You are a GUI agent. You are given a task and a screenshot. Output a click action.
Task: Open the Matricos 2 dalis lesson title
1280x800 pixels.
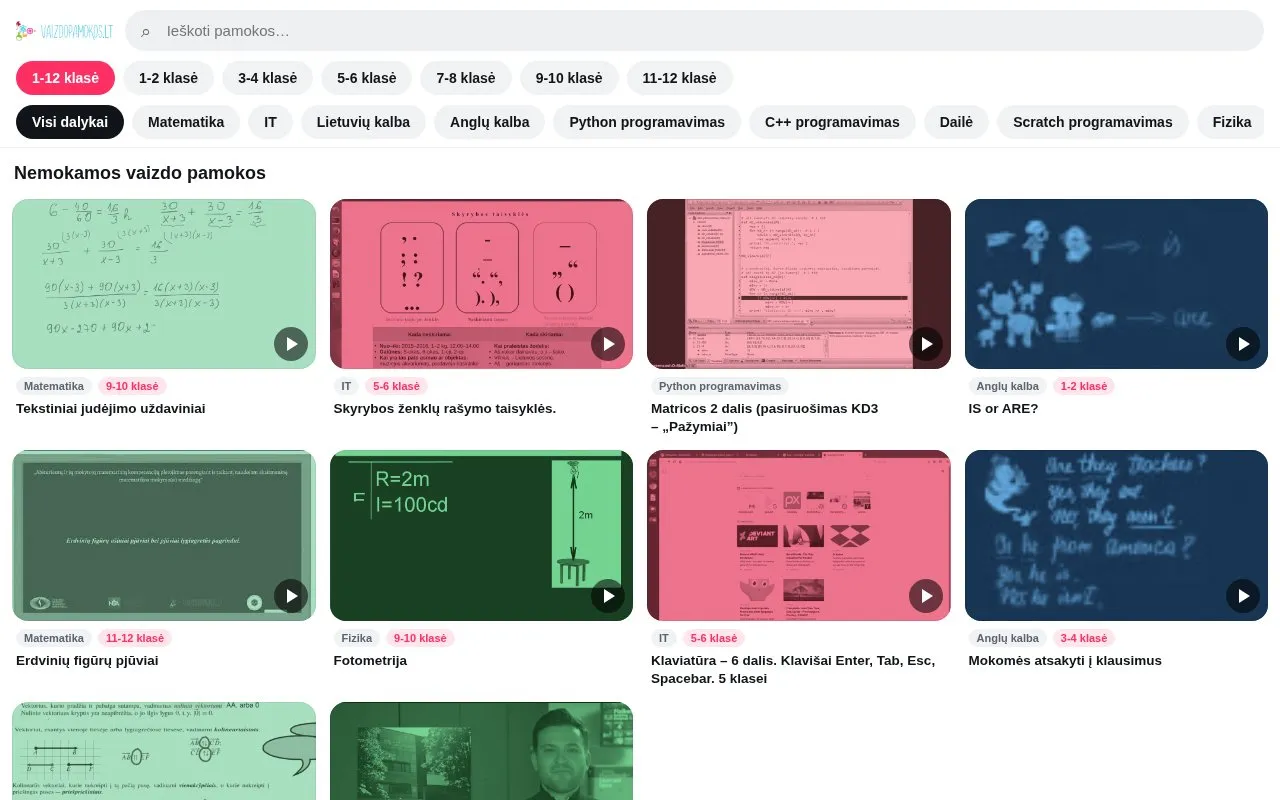click(x=765, y=418)
